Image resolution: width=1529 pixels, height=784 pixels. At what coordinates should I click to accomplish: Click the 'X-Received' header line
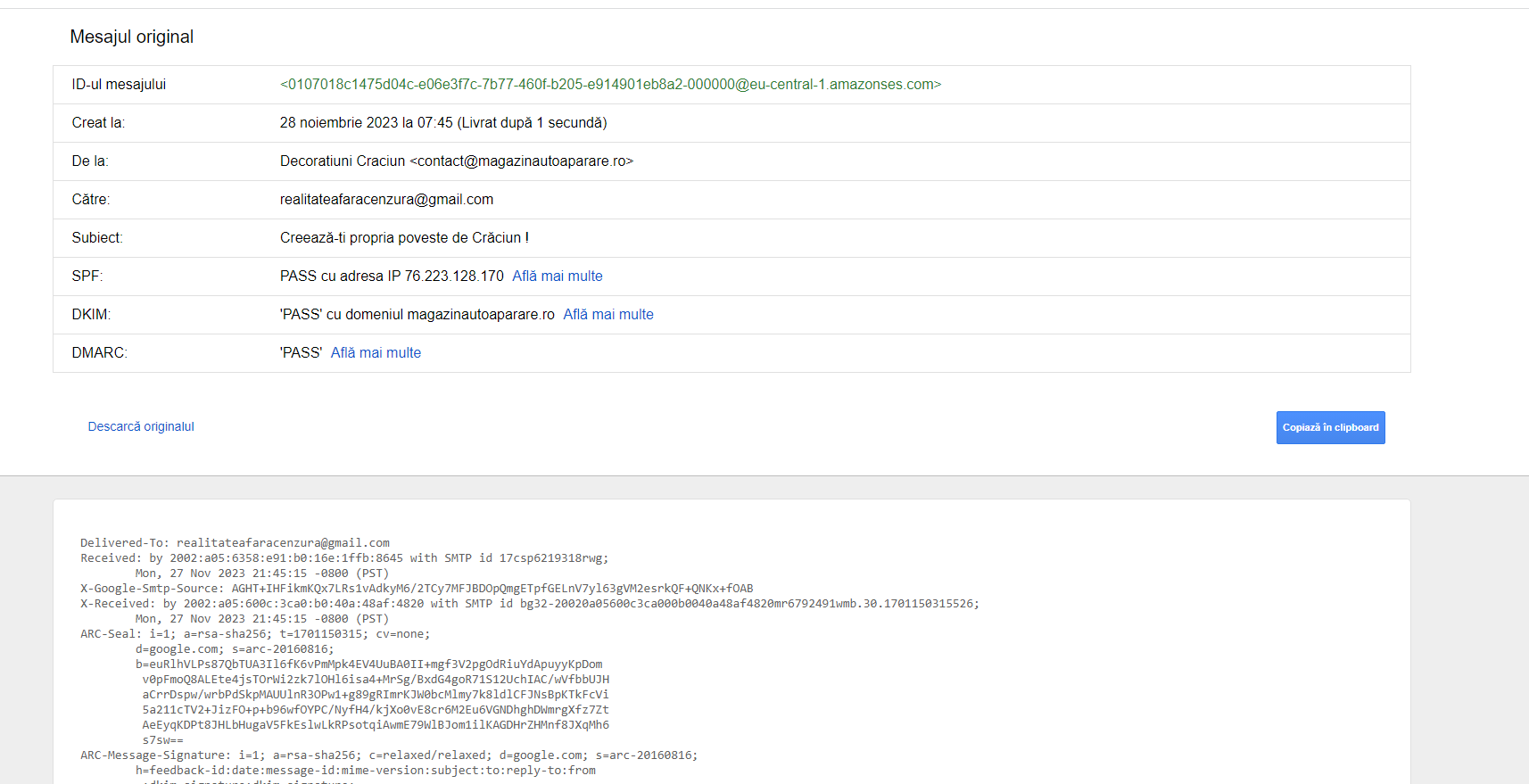(529, 604)
